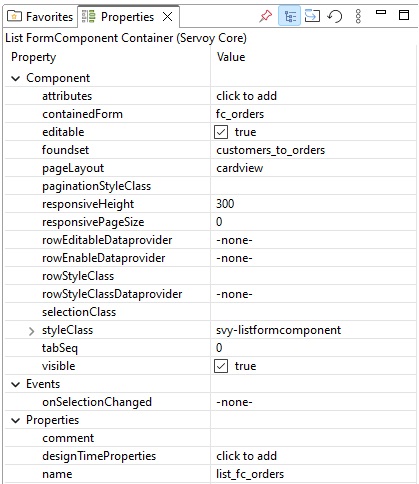
Task: Click Restore Default Value icon
Action: coord(335,16)
